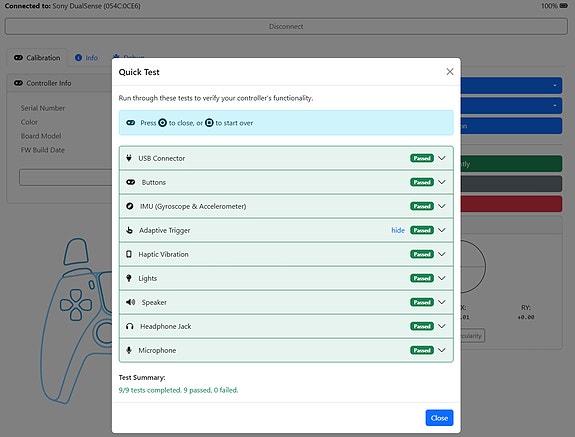Click the Headphone Jack icon
575x437 pixels.
tap(129, 326)
